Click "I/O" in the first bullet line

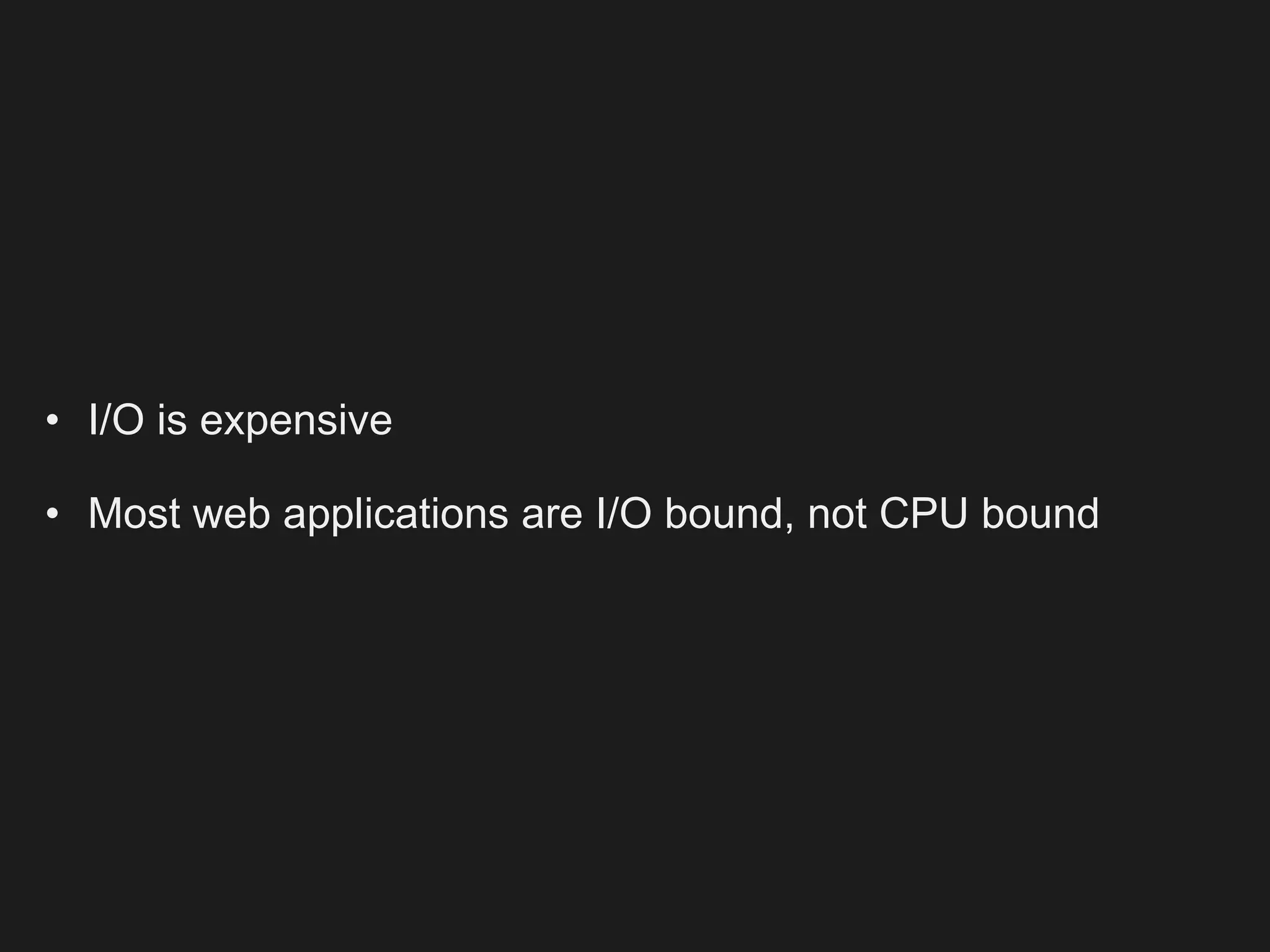(x=116, y=420)
